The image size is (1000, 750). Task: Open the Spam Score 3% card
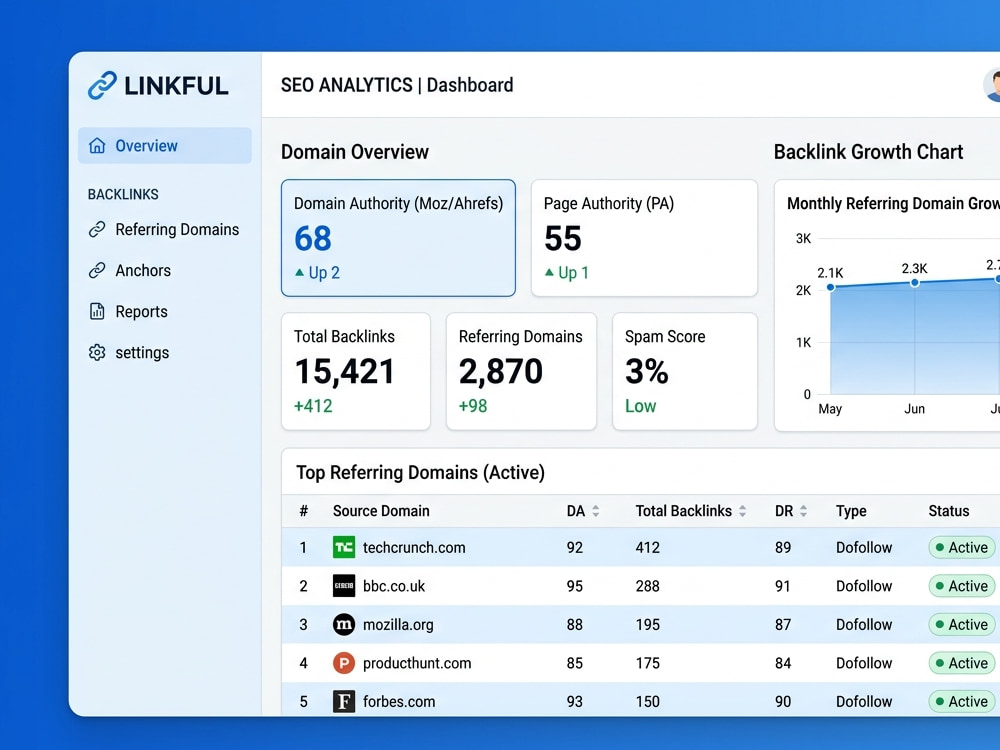[685, 371]
